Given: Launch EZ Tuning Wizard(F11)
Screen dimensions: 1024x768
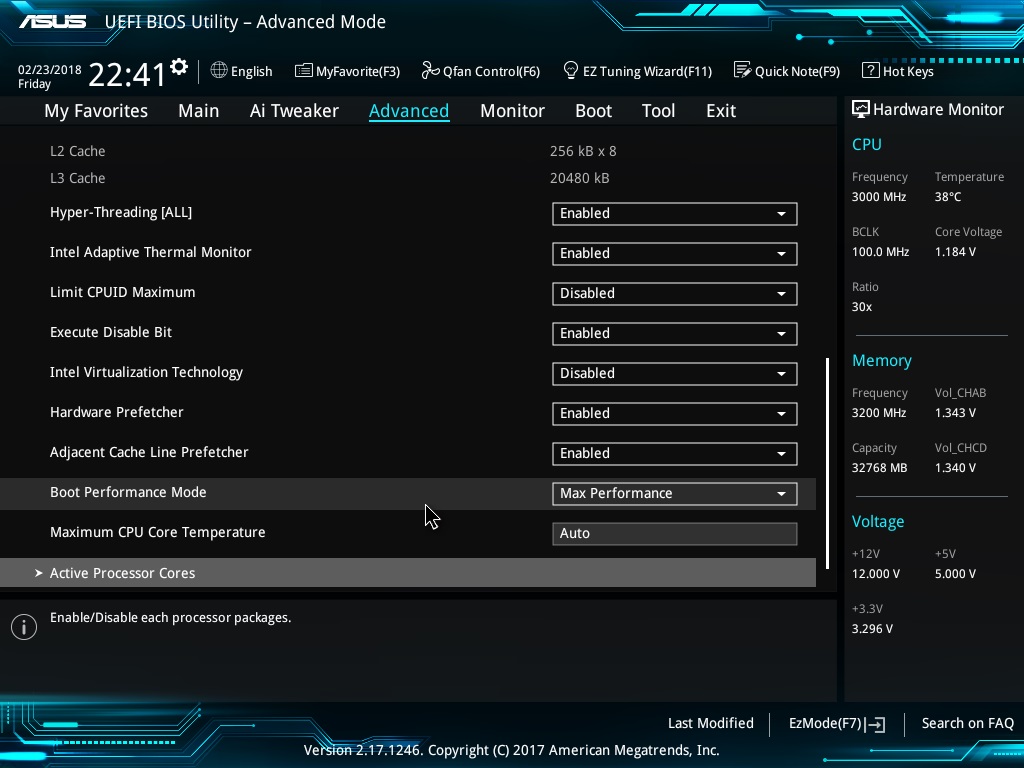Looking at the screenshot, I should pyautogui.click(x=637, y=71).
